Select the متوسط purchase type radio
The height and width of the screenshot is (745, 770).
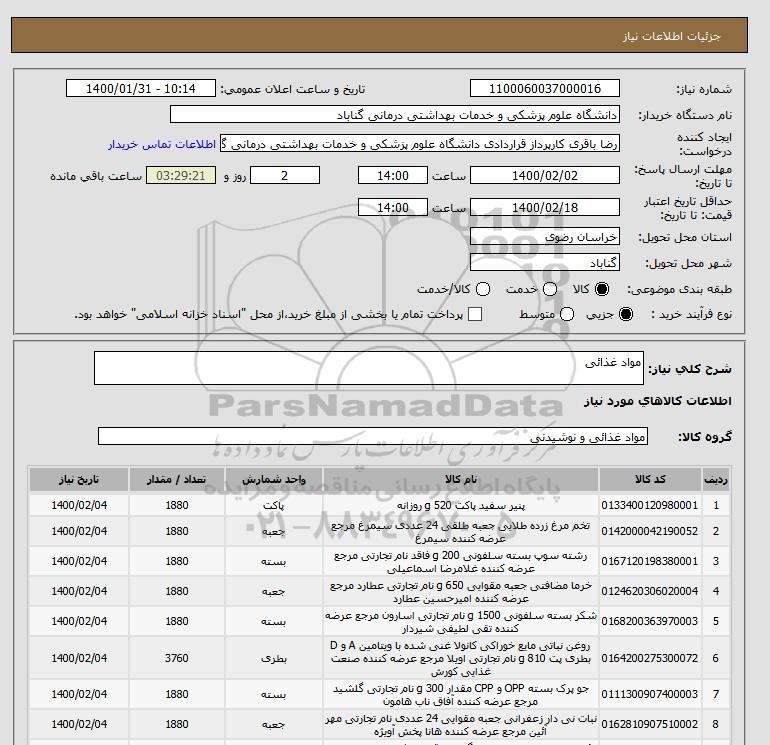tap(567, 314)
